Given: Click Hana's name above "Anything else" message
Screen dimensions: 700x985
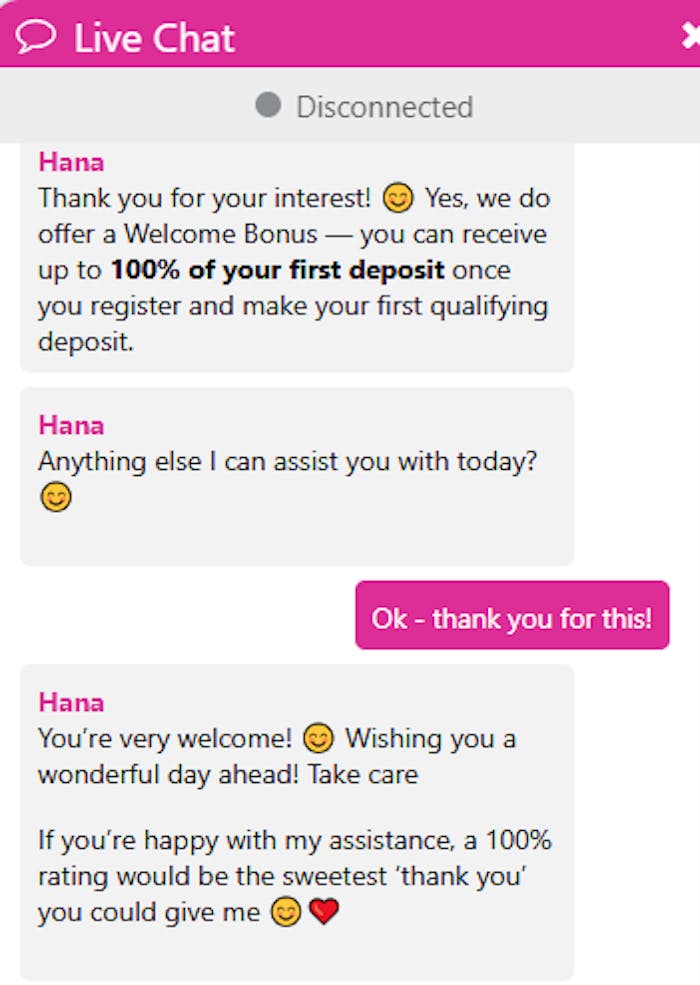Looking at the screenshot, I should [71, 425].
